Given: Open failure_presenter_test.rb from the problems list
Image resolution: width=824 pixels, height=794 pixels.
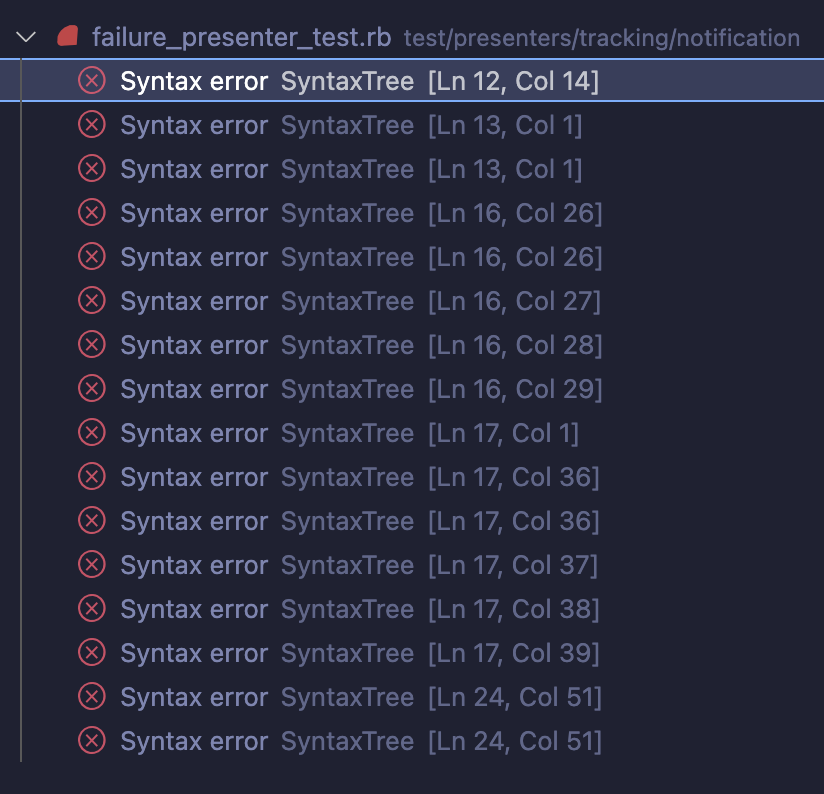Looking at the screenshot, I should (242, 38).
